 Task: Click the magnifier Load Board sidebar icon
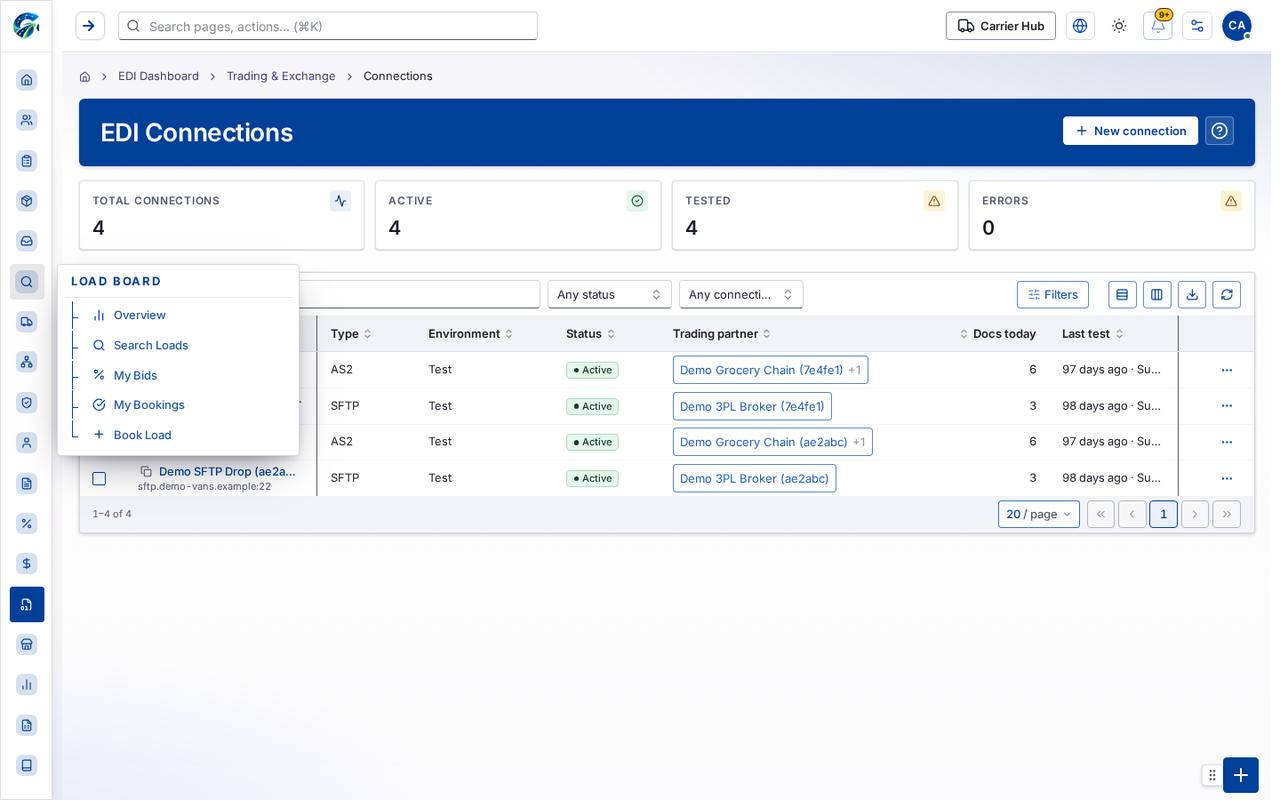pos(27,282)
